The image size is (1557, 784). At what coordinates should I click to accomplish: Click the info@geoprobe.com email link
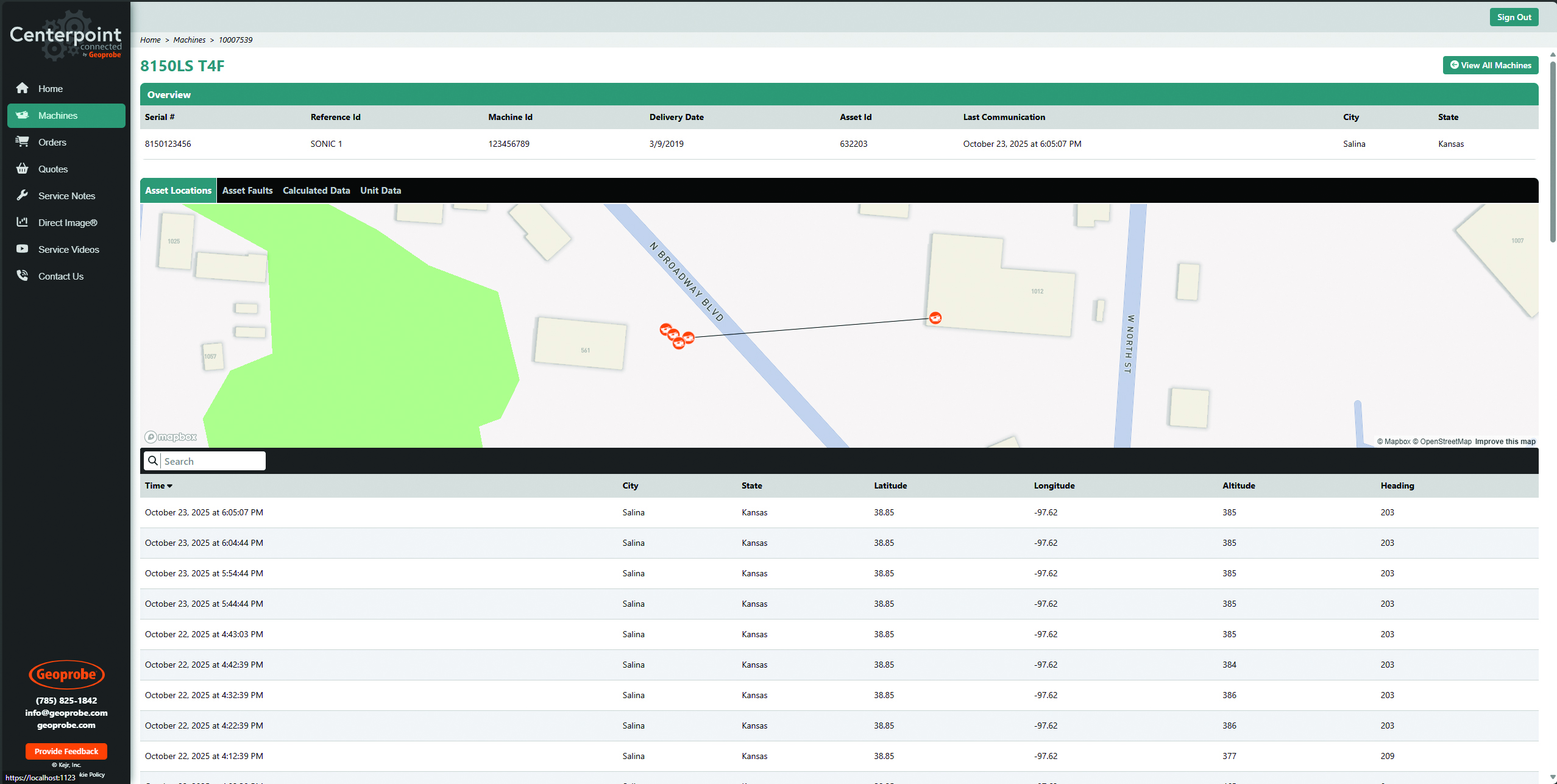point(66,713)
